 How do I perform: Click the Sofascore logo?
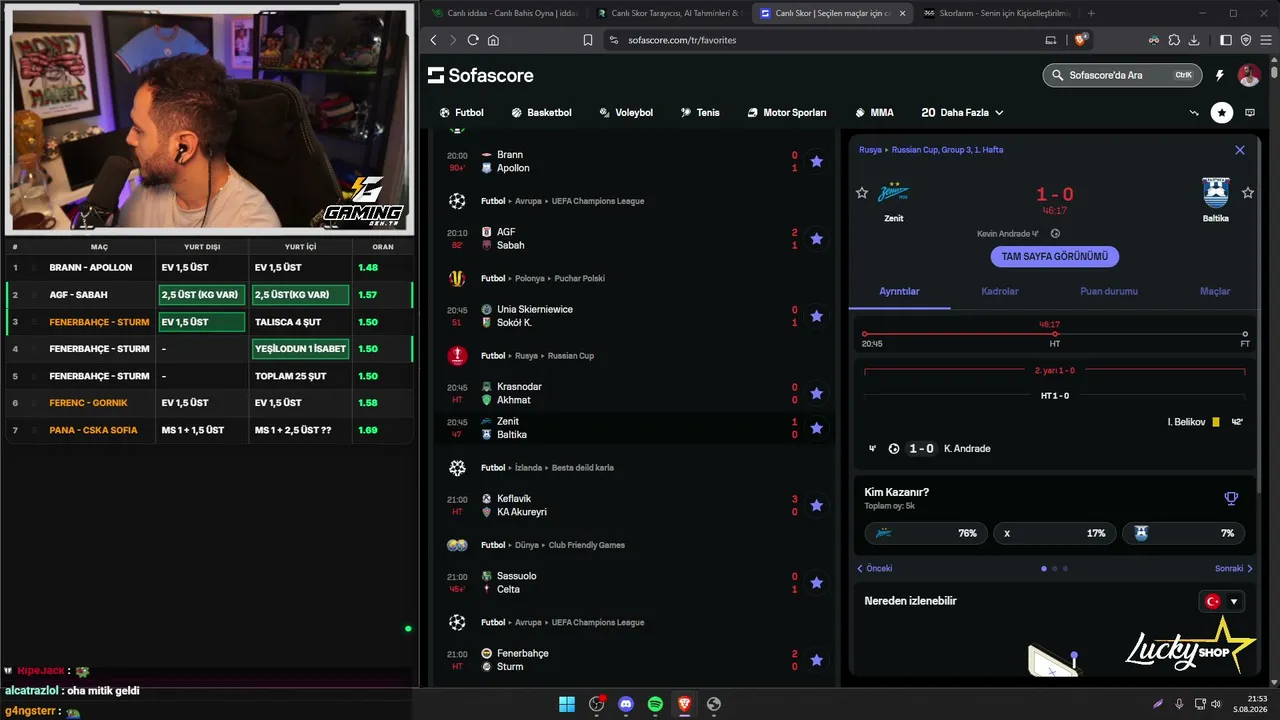[x=481, y=75]
